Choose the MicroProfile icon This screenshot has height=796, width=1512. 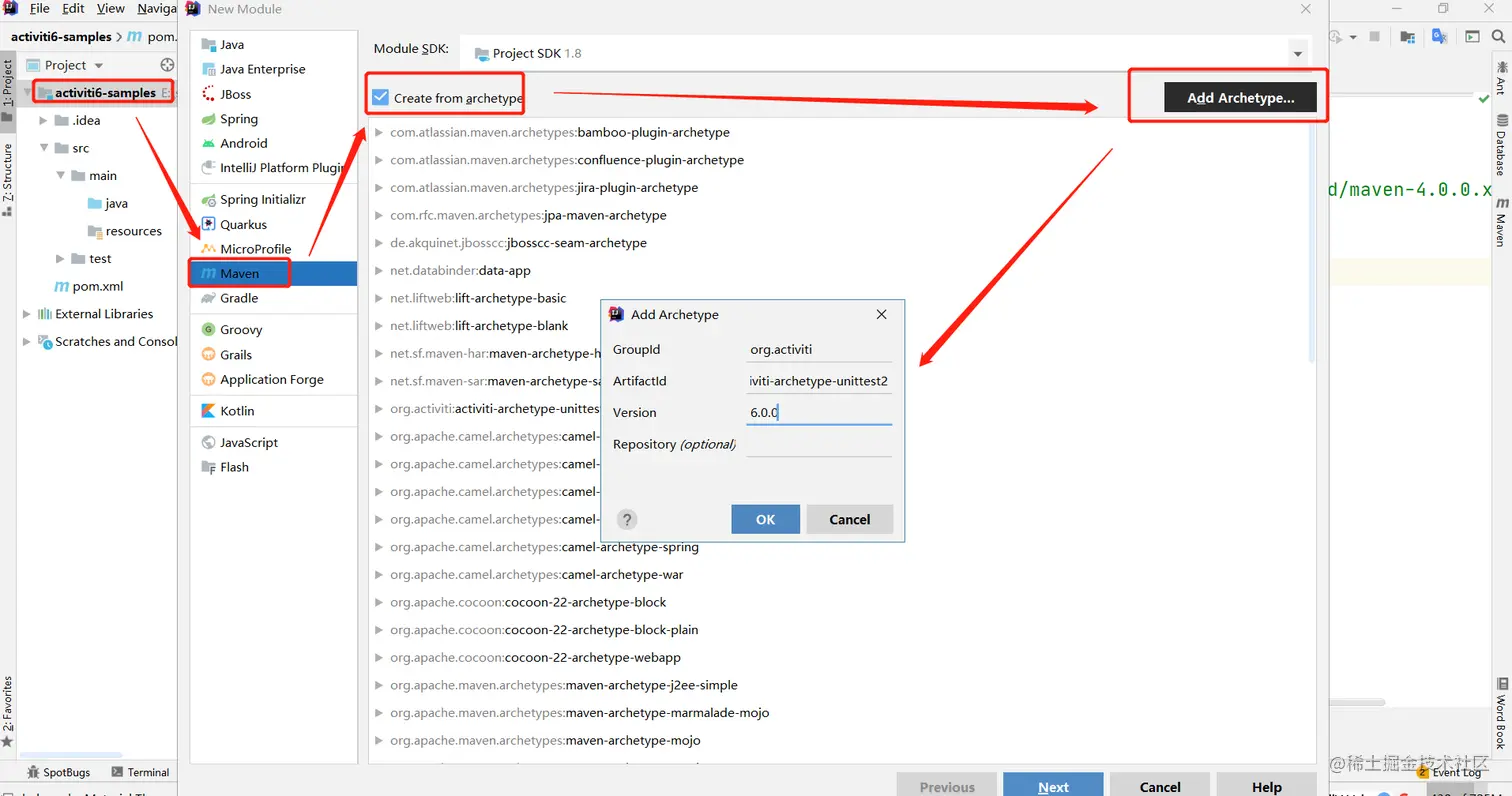208,249
